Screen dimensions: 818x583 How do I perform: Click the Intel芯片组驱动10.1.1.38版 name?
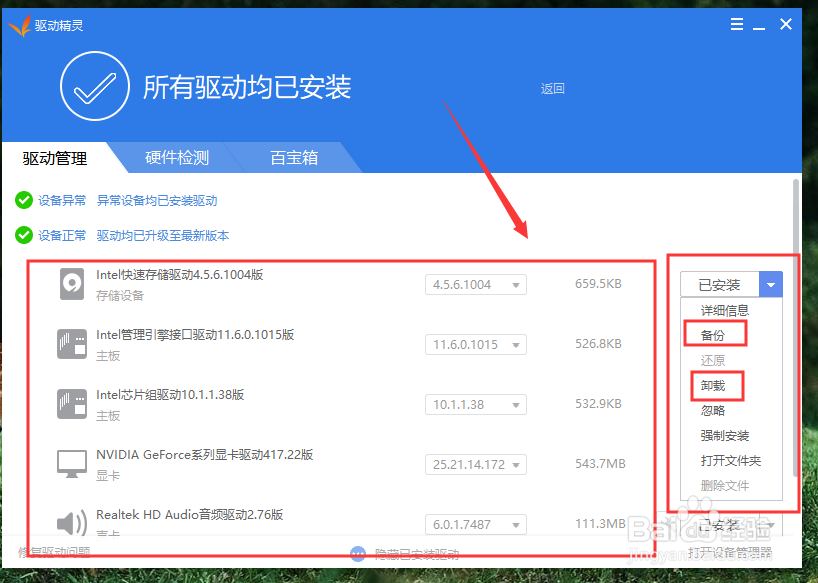[170, 395]
